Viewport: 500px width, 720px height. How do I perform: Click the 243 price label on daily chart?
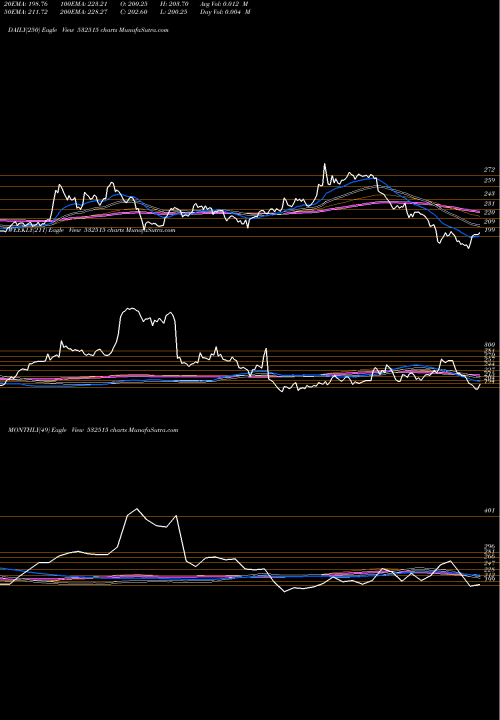(x=489, y=194)
